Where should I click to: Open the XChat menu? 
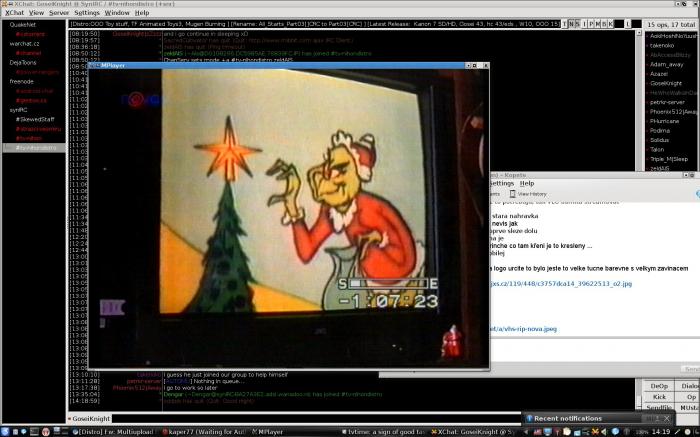pyautogui.click(x=14, y=13)
